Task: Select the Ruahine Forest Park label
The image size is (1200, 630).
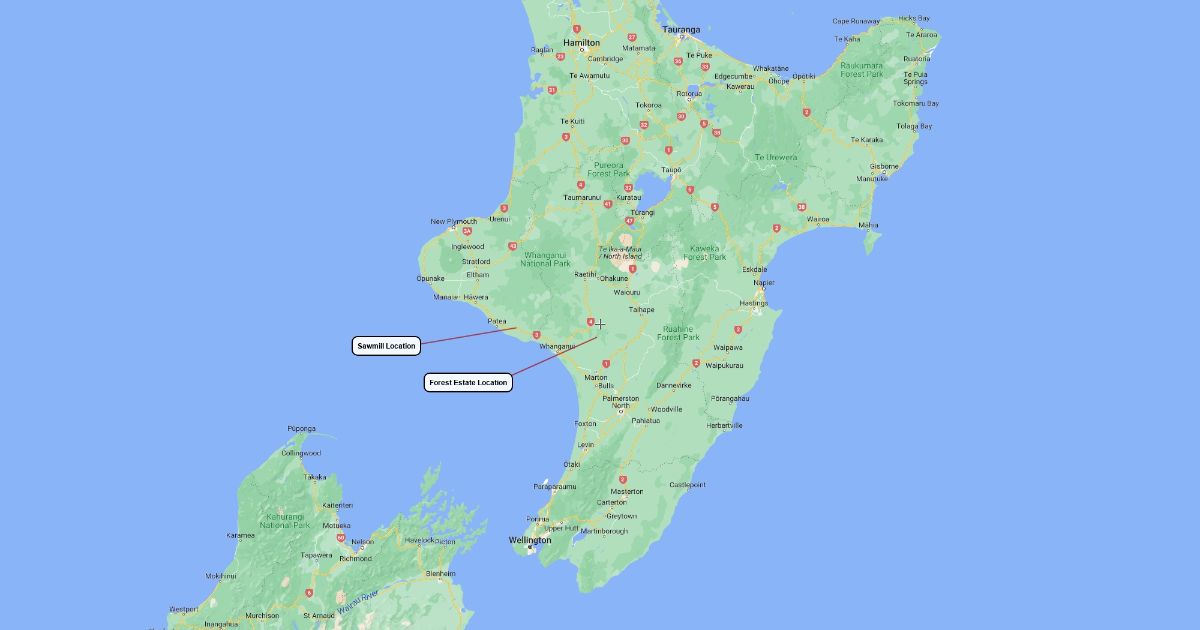Action: 678,333
